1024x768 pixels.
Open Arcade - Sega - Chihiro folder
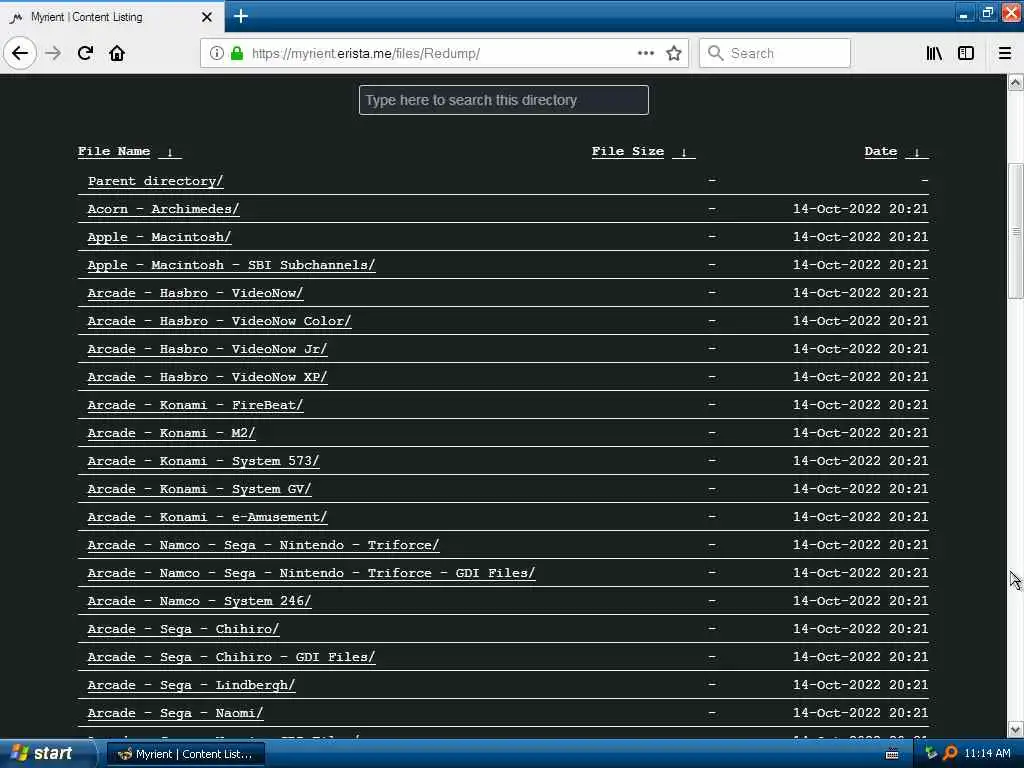pyautogui.click(x=184, y=630)
